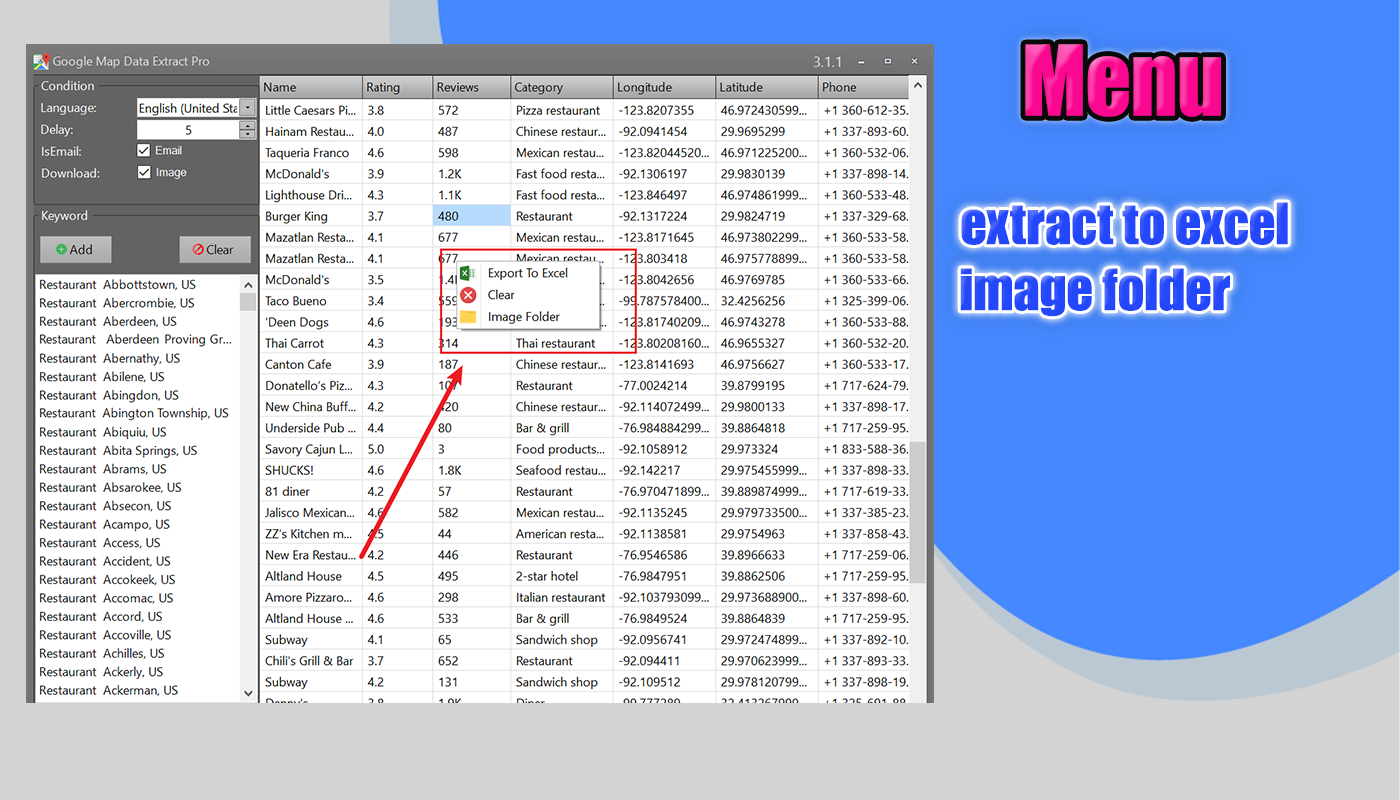Image resolution: width=1400 pixels, height=800 pixels.
Task: Select the Canton Cafe name cell
Action: click(311, 364)
